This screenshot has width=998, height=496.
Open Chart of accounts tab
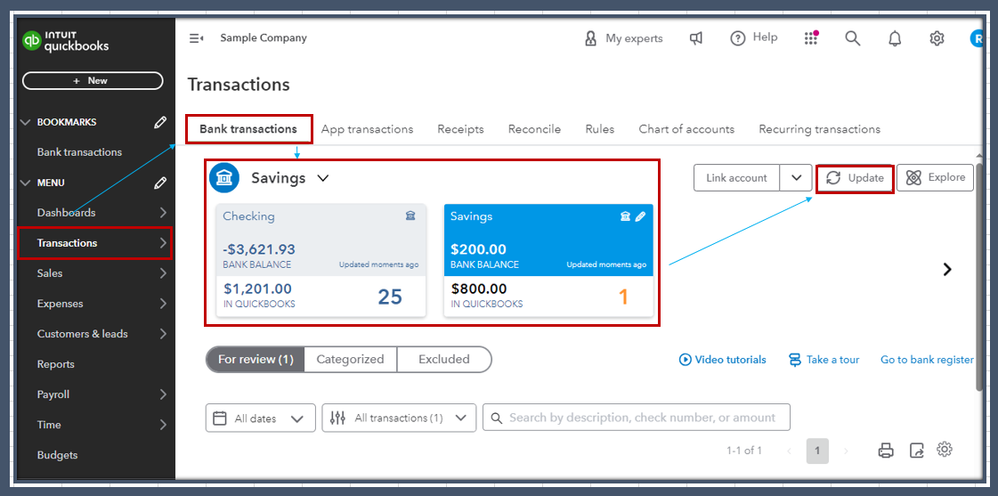coord(687,129)
